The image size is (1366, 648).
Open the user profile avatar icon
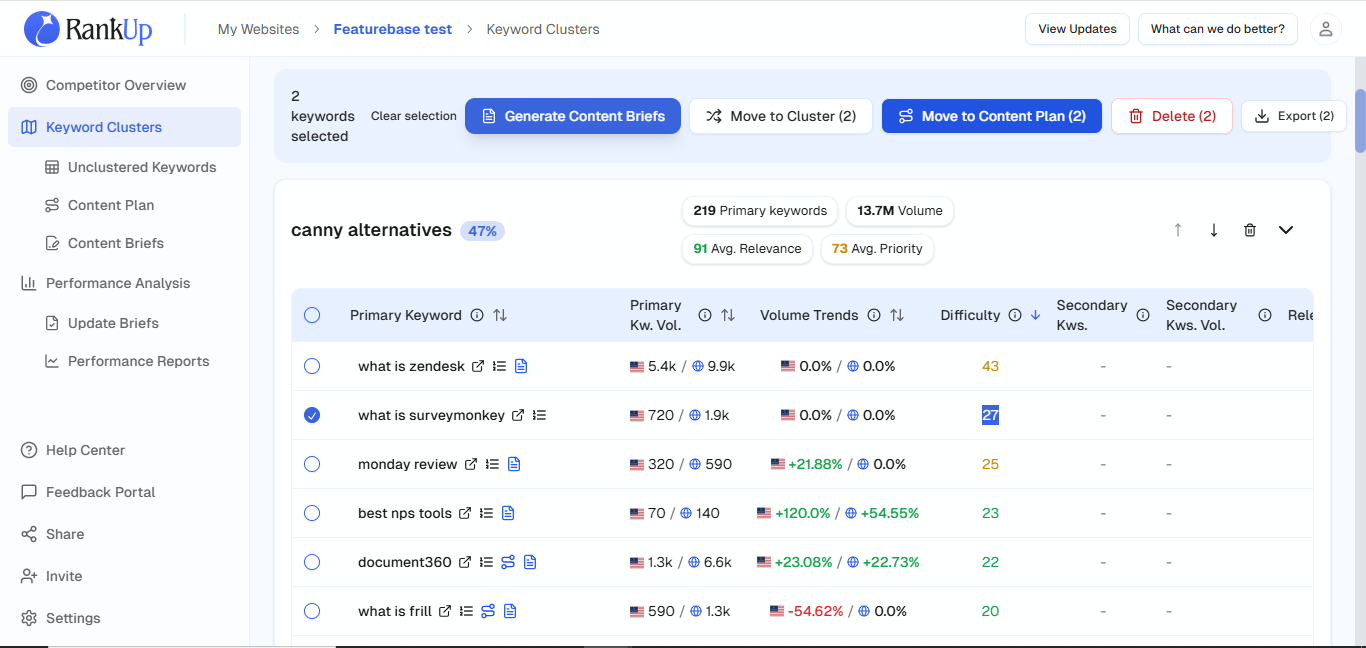coord(1326,29)
